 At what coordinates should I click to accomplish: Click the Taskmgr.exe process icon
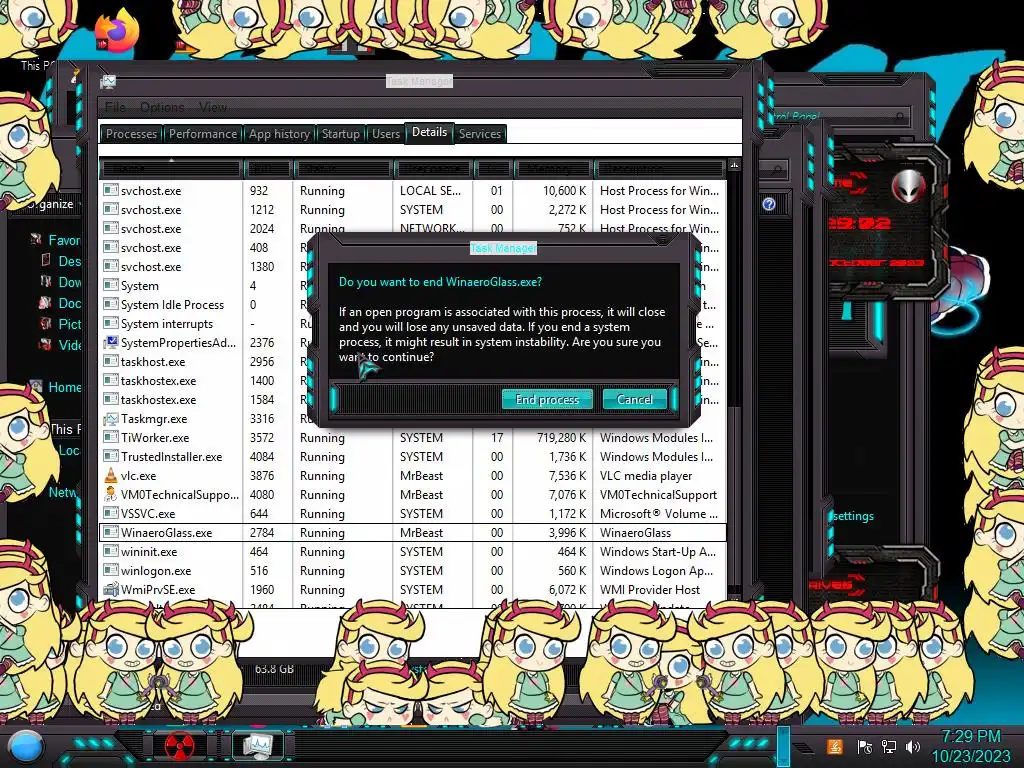[111, 419]
